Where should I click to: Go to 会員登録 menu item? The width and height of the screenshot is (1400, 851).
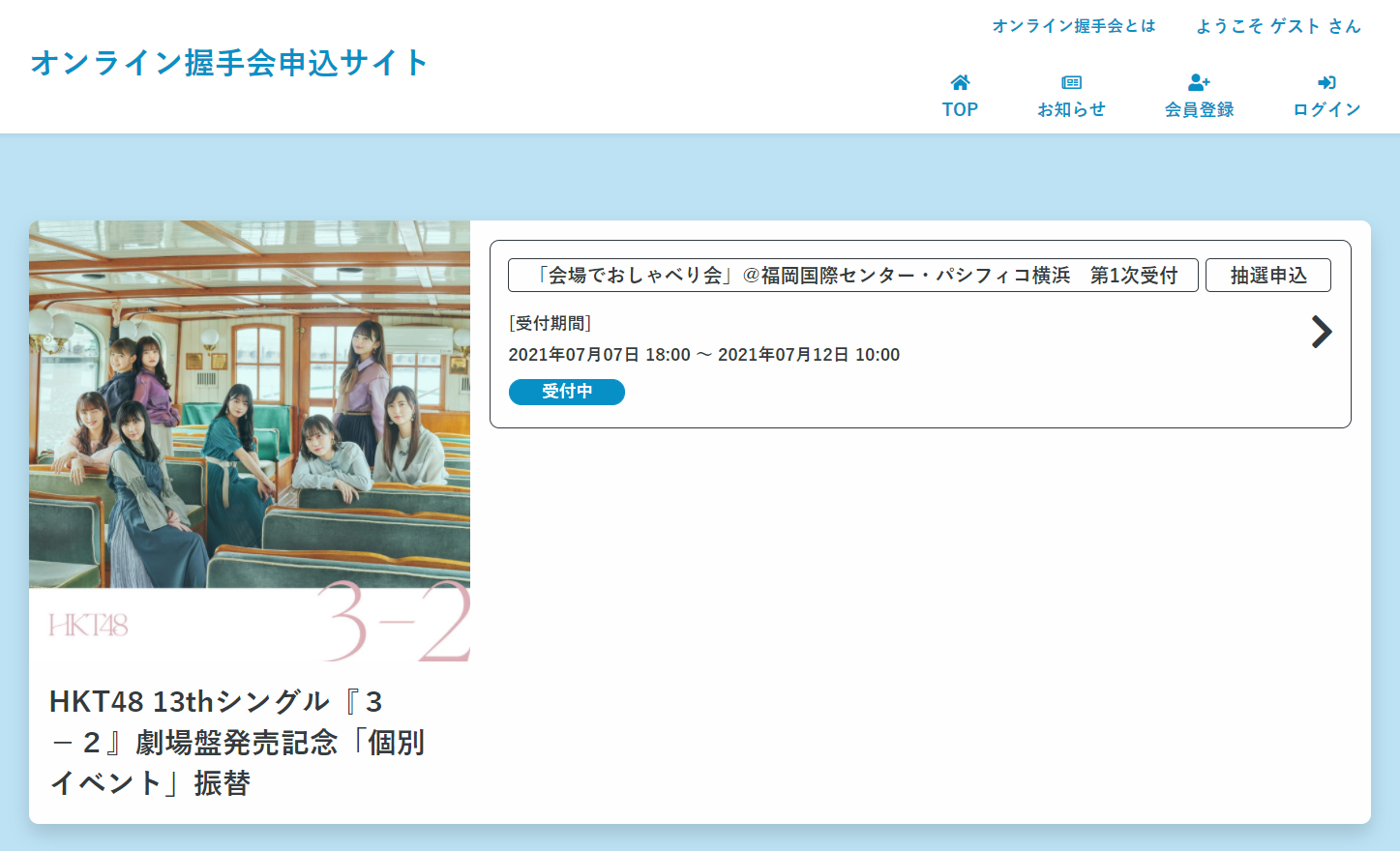click(x=1199, y=97)
